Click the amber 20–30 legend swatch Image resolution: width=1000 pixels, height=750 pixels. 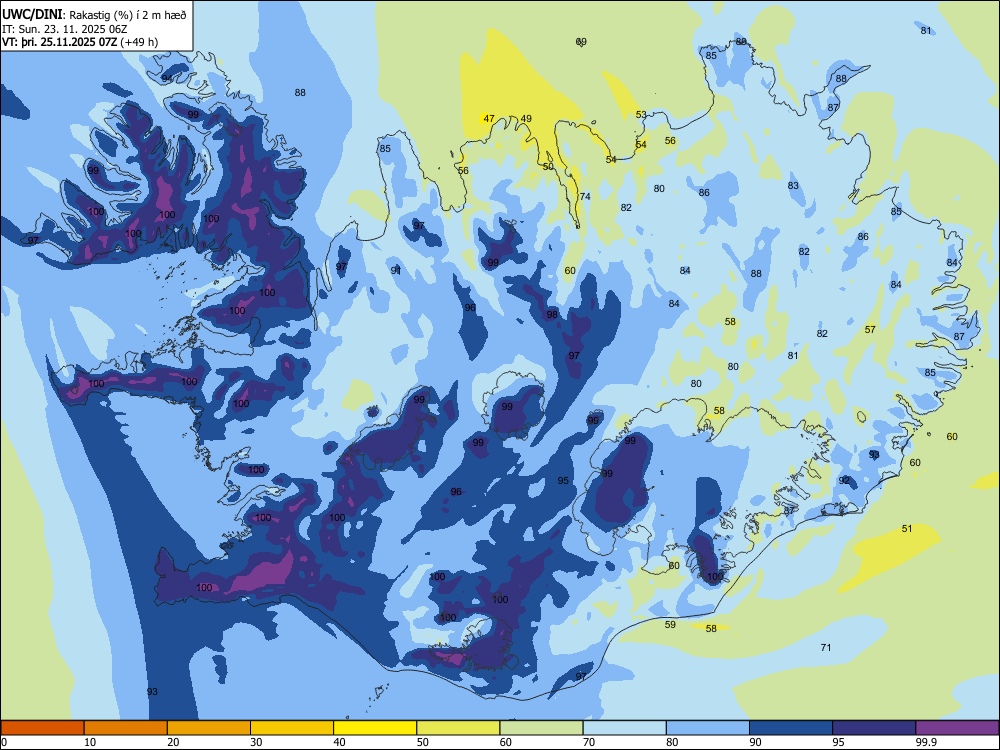click(209, 728)
